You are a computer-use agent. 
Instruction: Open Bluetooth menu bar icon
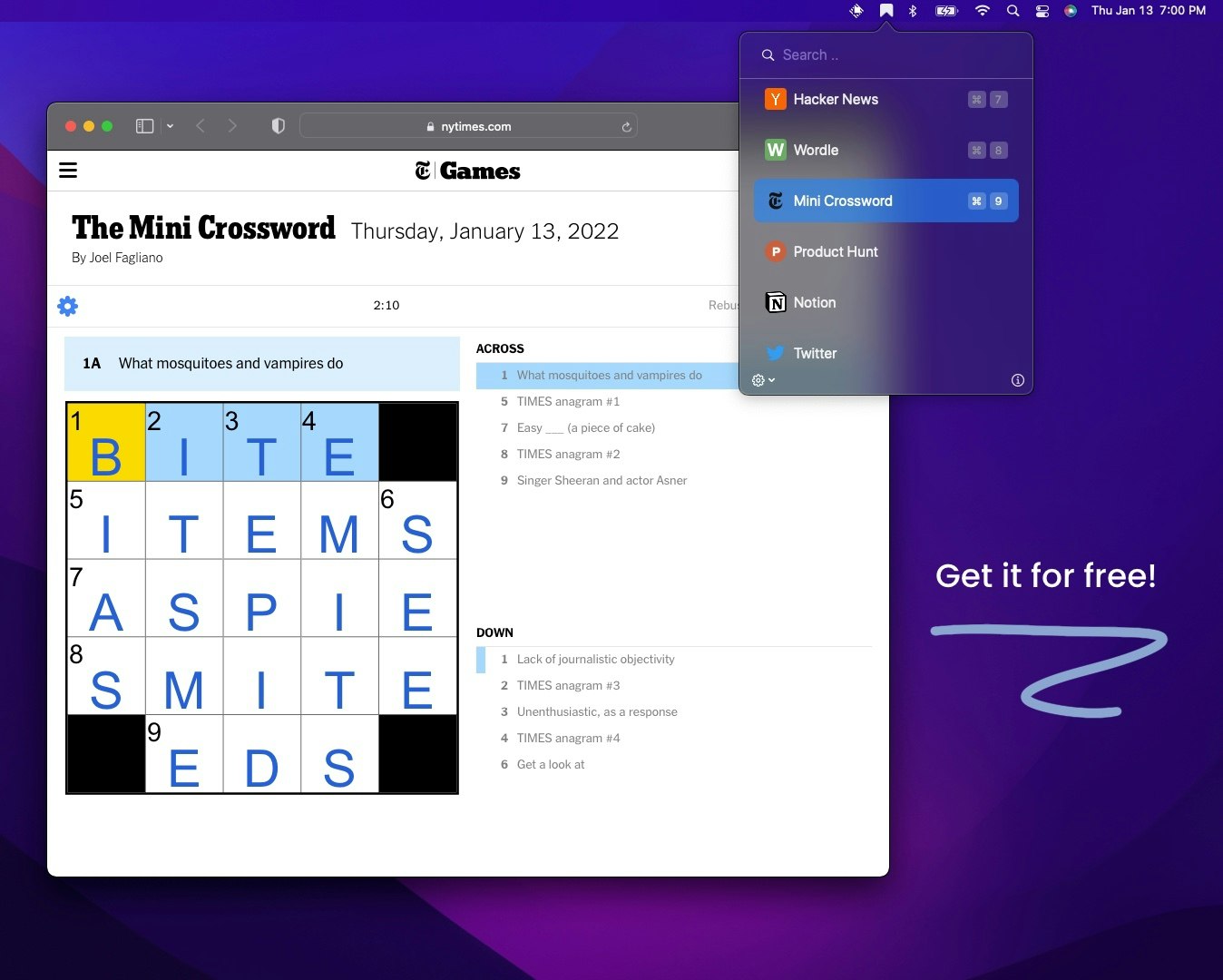coord(914,11)
